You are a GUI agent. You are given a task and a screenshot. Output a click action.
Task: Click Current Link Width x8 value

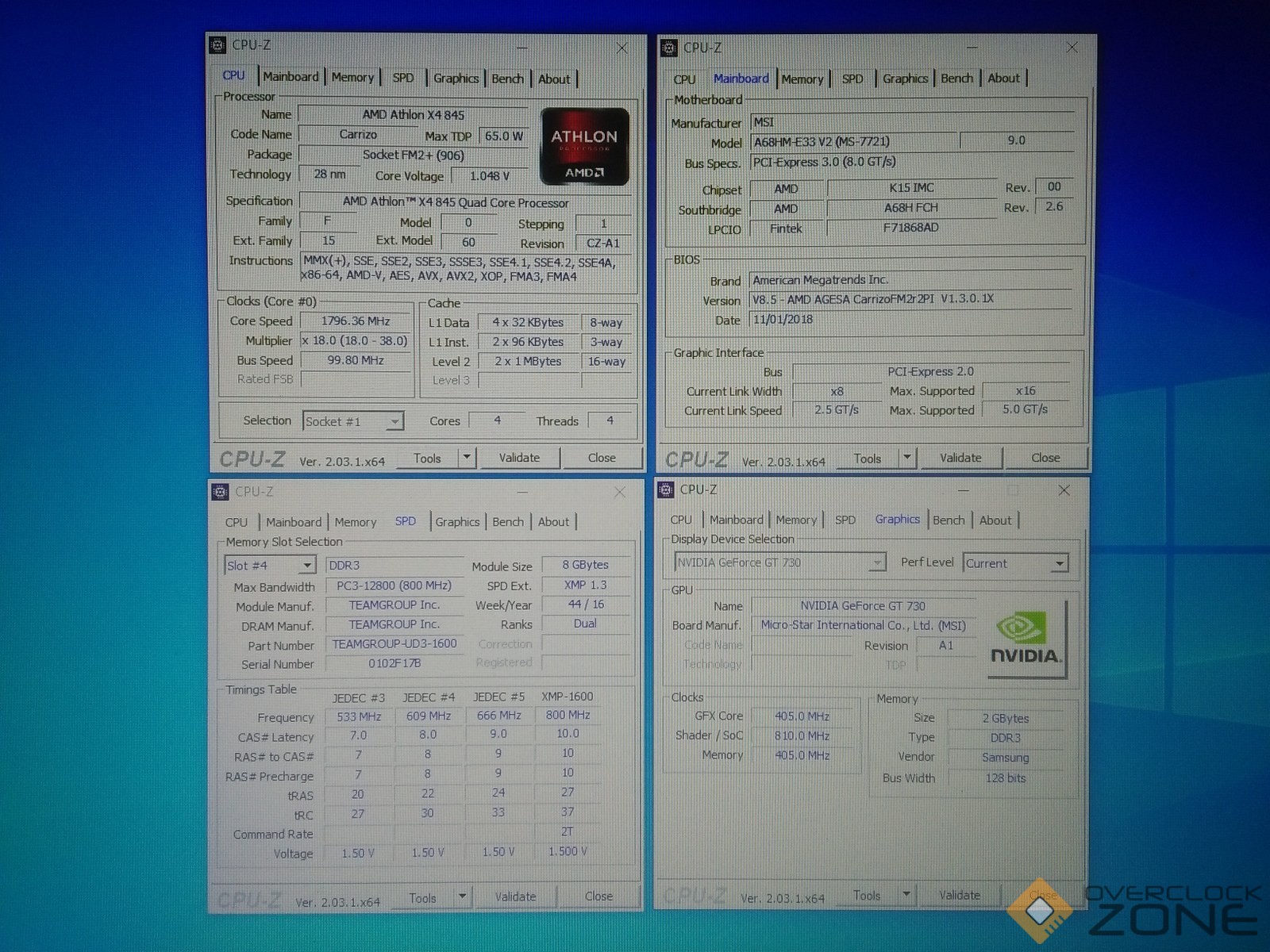[x=837, y=391]
